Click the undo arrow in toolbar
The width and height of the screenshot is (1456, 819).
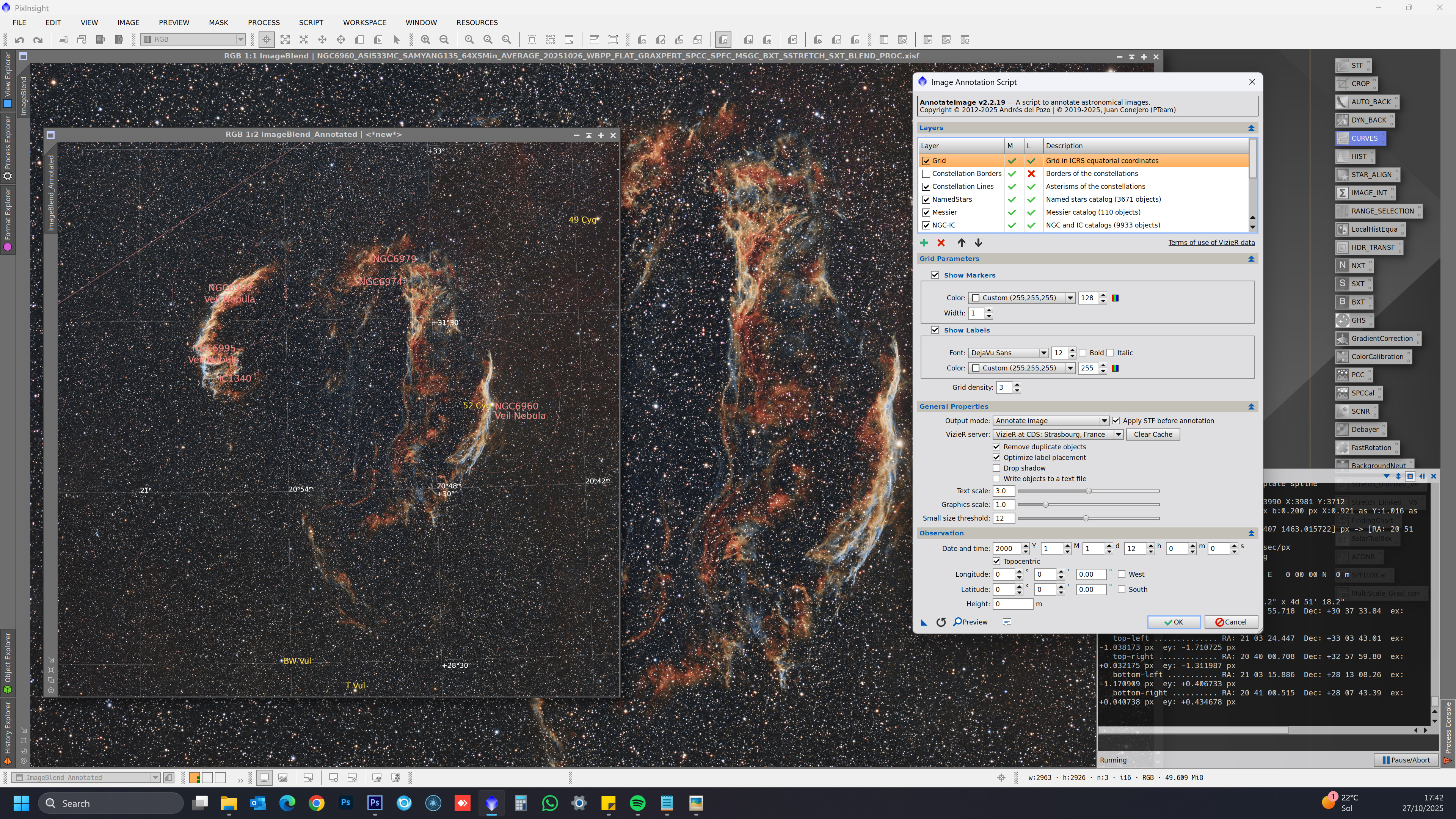(x=19, y=39)
